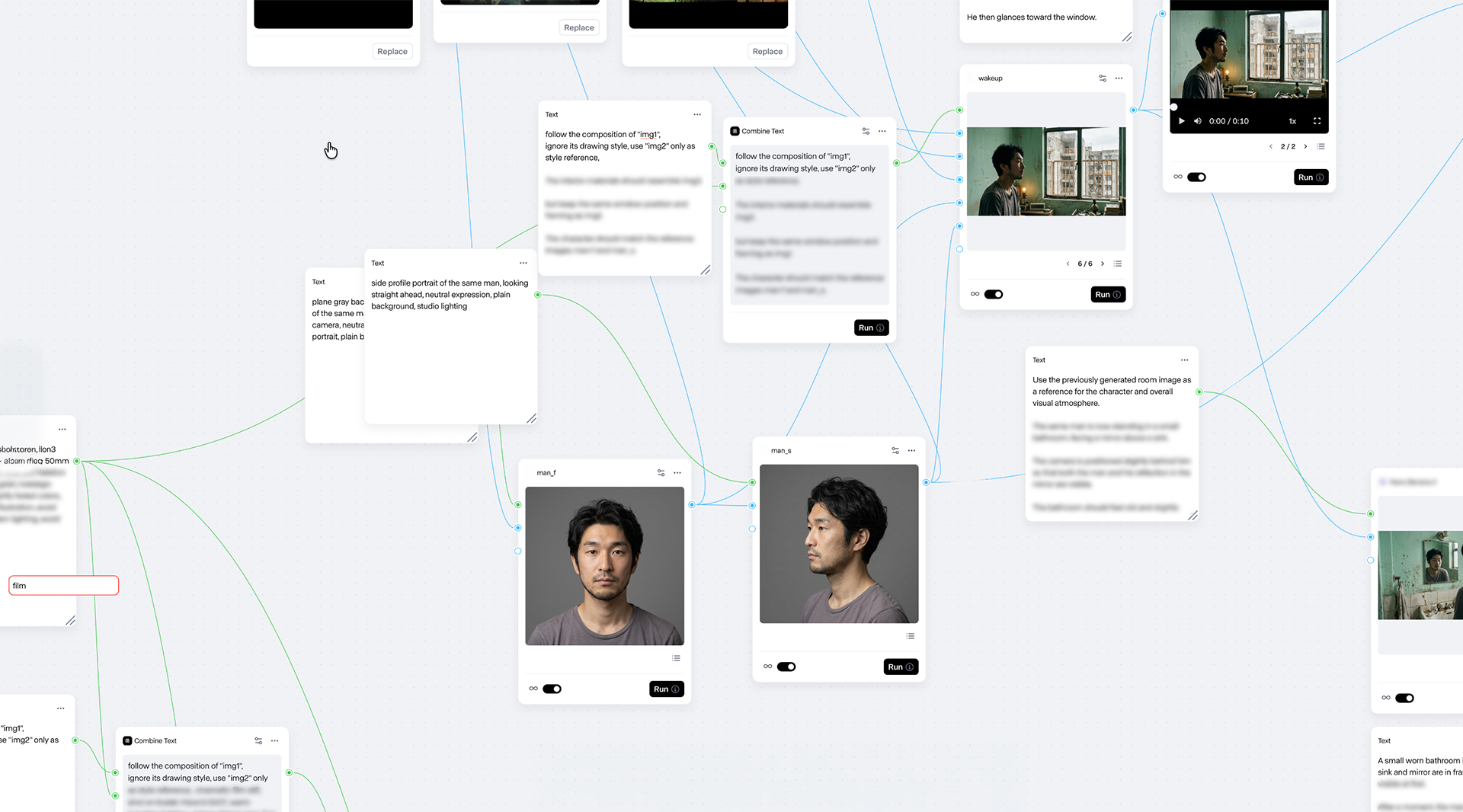
Task: Run the man_f node
Action: [667, 689]
